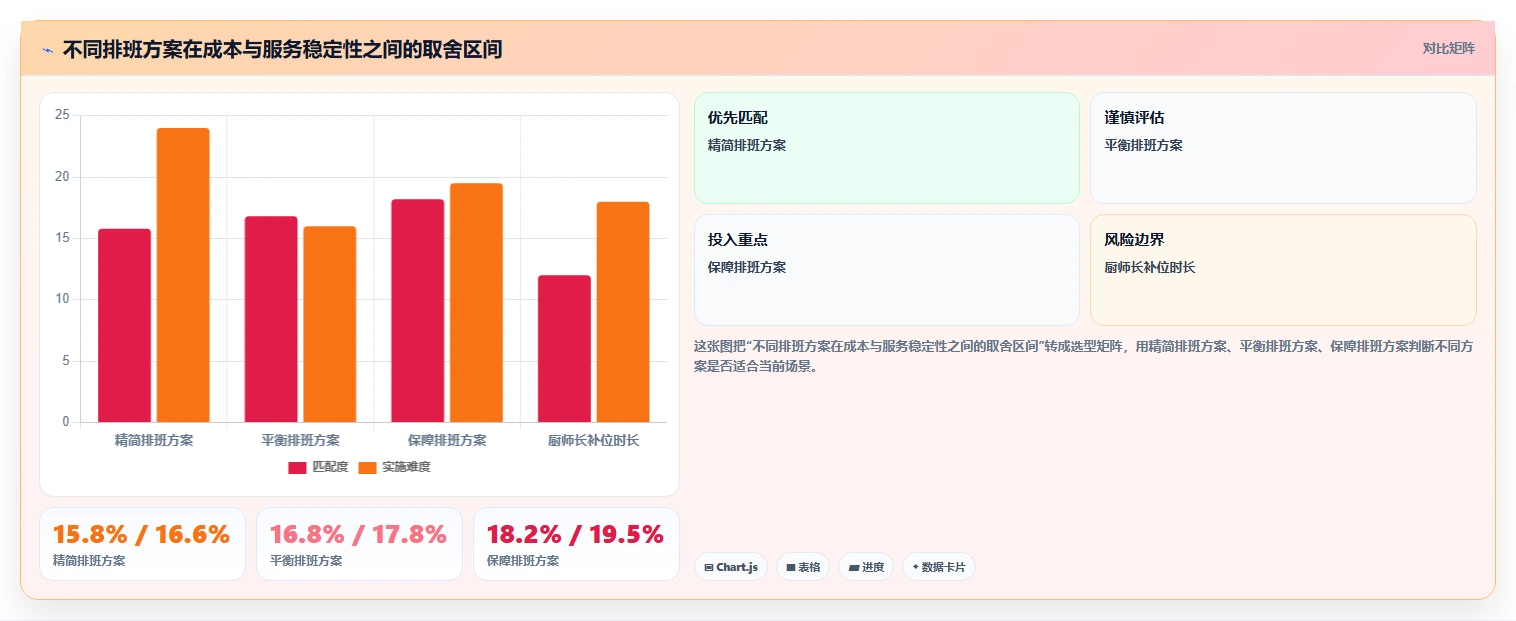Click the 表格 tag chip
The image size is (1516, 621).
click(x=803, y=567)
